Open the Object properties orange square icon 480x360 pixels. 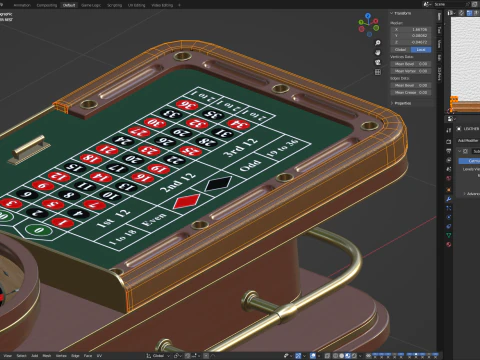(449, 190)
